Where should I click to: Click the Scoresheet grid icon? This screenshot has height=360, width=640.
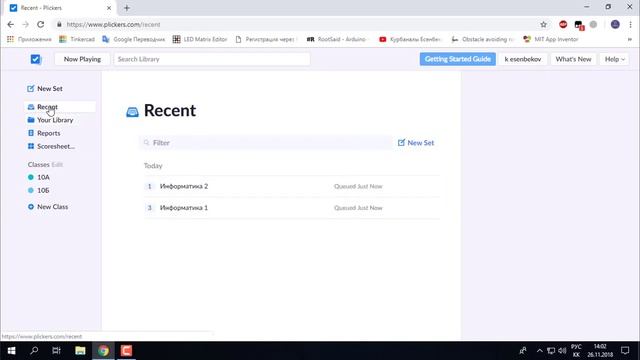click(31, 146)
